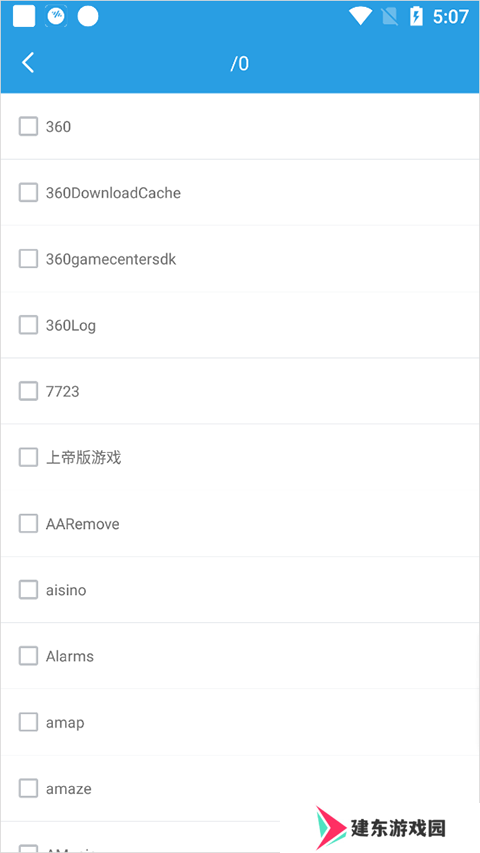Check the 360 folder checkbox
Image resolution: width=480 pixels, height=853 pixels.
click(28, 126)
